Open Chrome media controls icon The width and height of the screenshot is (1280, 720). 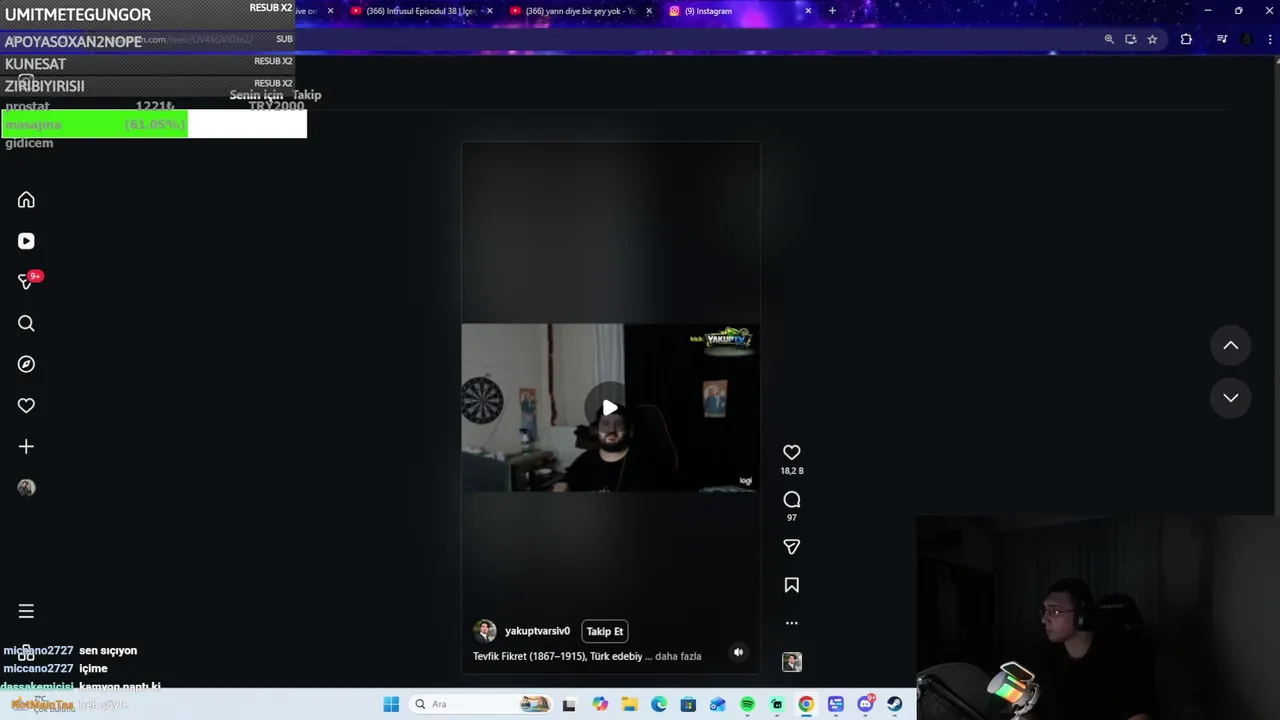click(x=1222, y=39)
